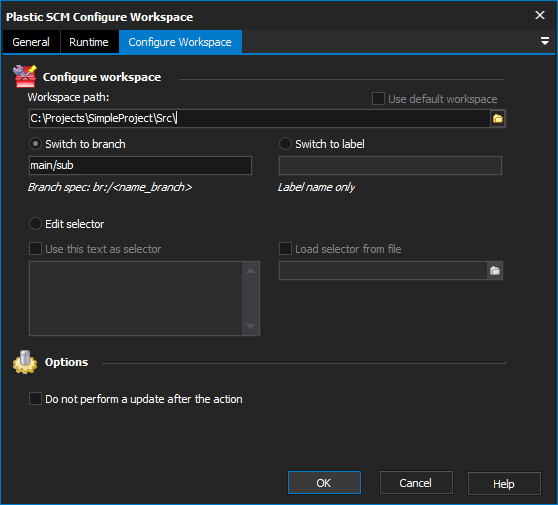Browse for selector file
The image size is (558, 505).
495,271
